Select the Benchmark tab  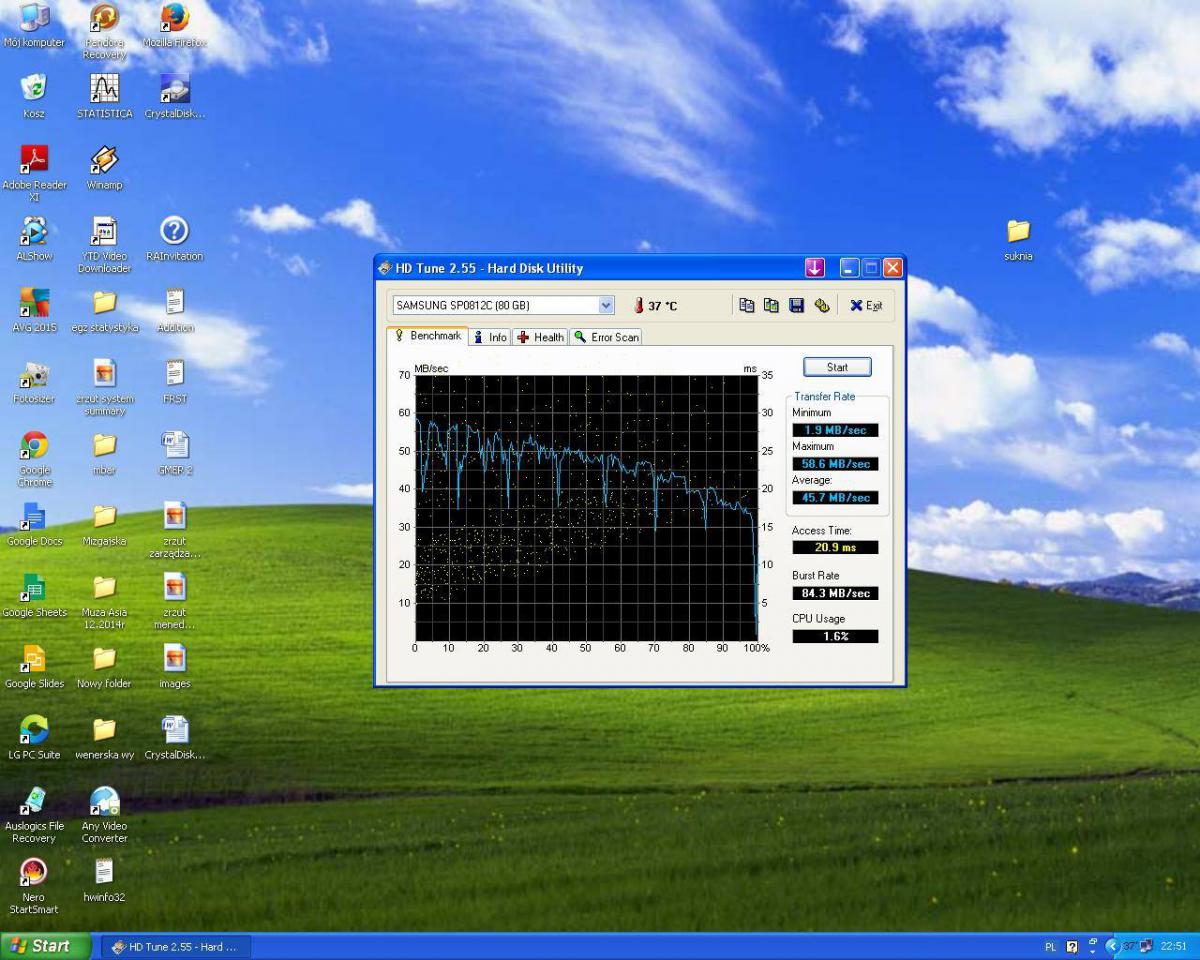[x=427, y=336]
